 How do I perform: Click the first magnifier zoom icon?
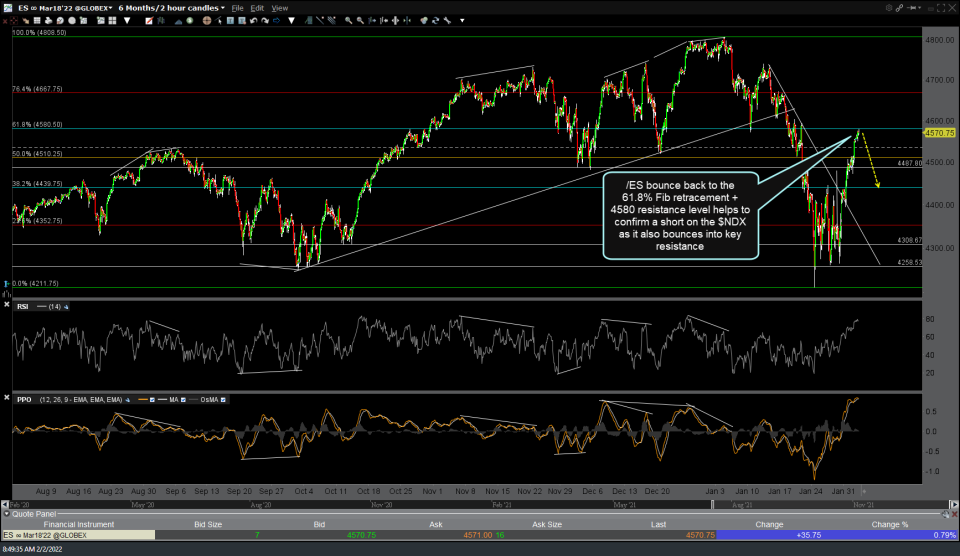click(348, 20)
